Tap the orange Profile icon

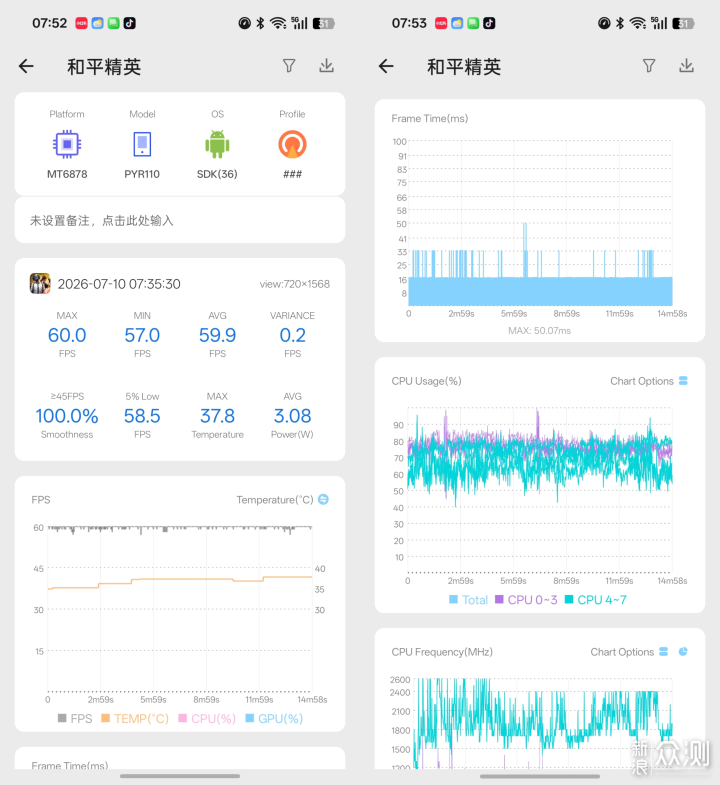click(x=292, y=144)
